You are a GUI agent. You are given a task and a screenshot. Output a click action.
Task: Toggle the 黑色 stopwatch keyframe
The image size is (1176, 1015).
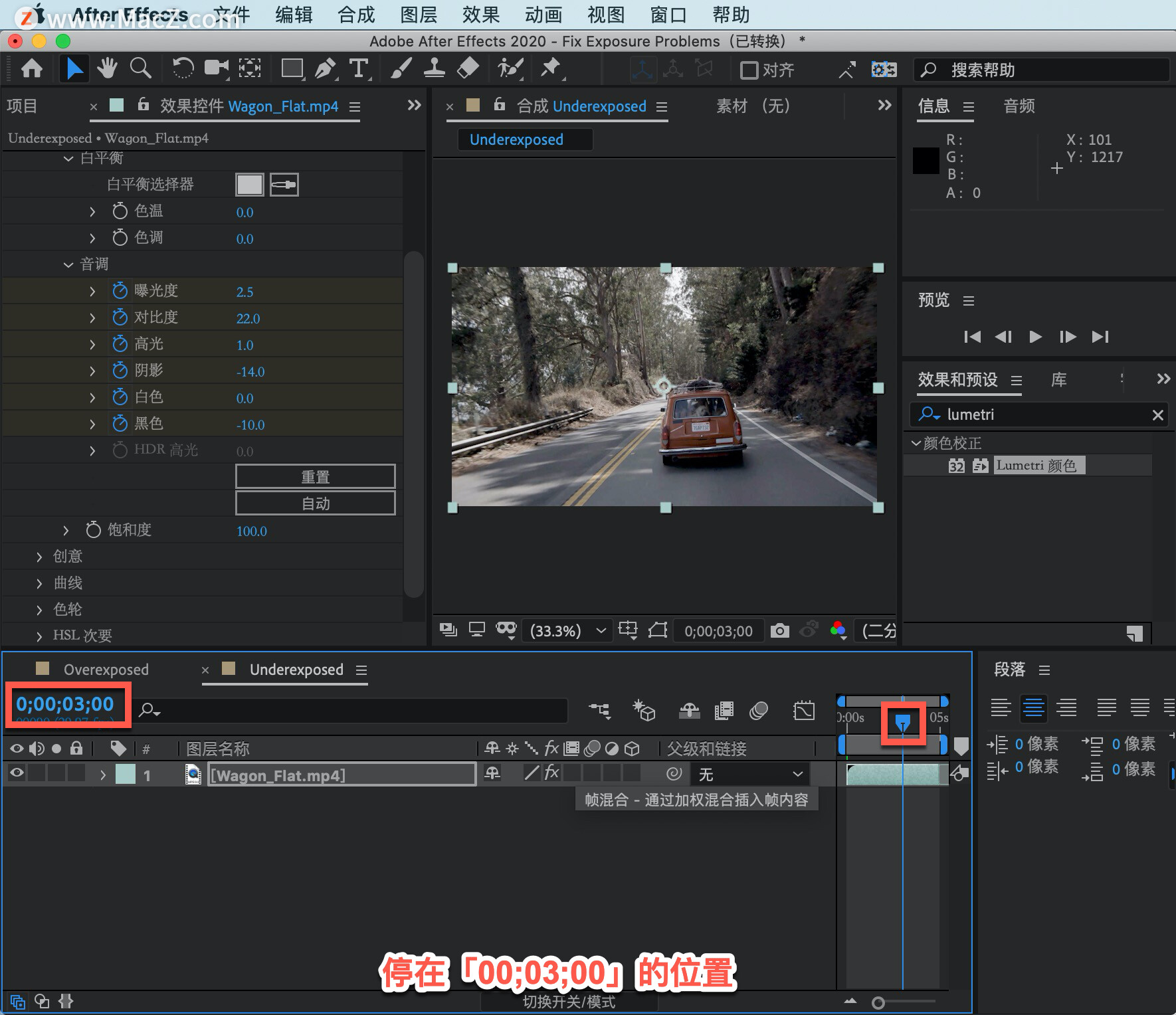point(120,423)
